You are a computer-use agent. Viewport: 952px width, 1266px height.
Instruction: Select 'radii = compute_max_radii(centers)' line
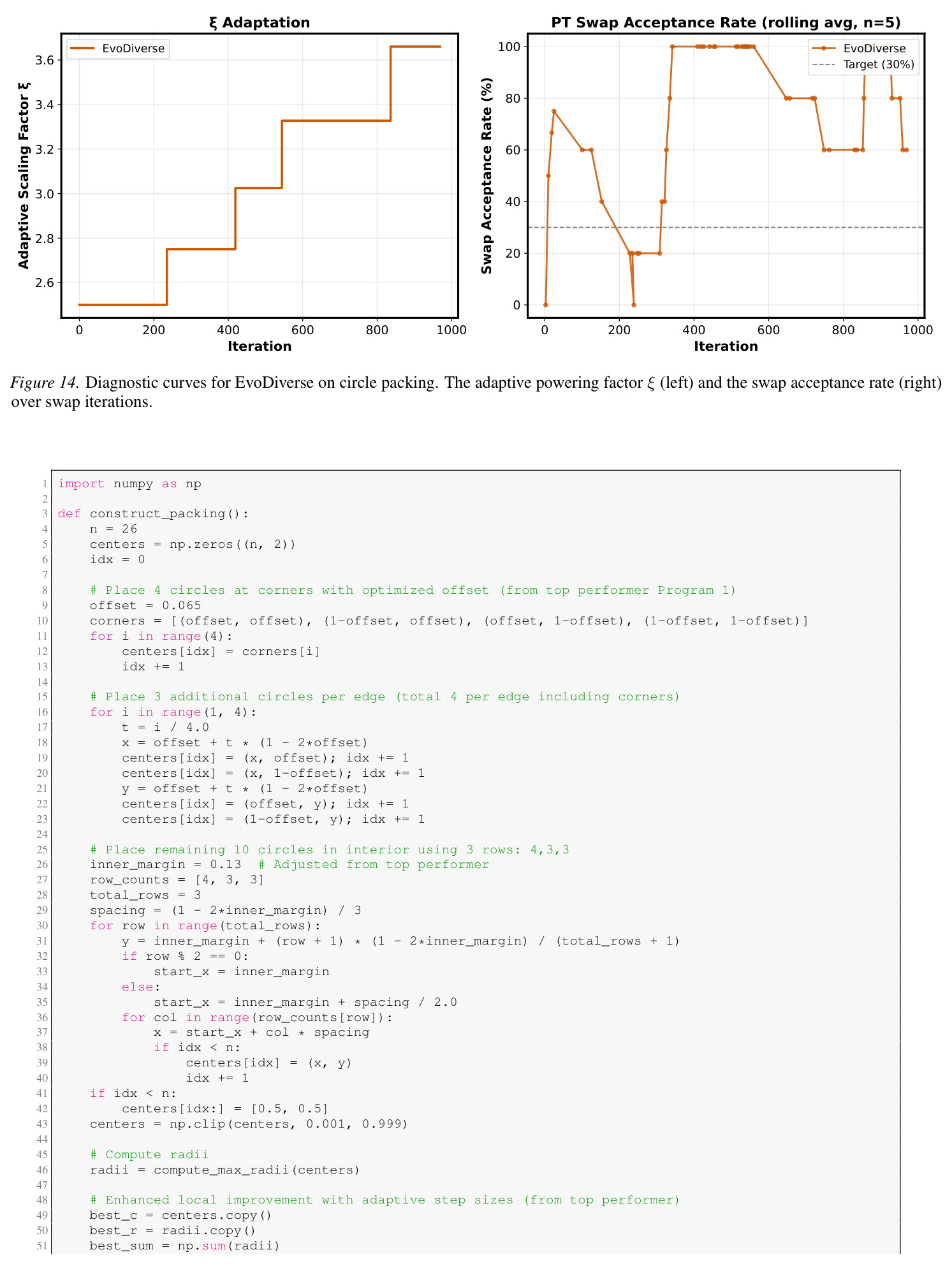[225, 1170]
